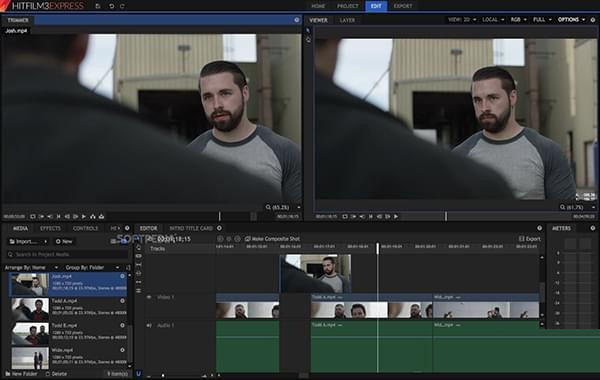Open the Arrange By Name dropdown
This screenshot has height=380, width=600.
[32, 267]
